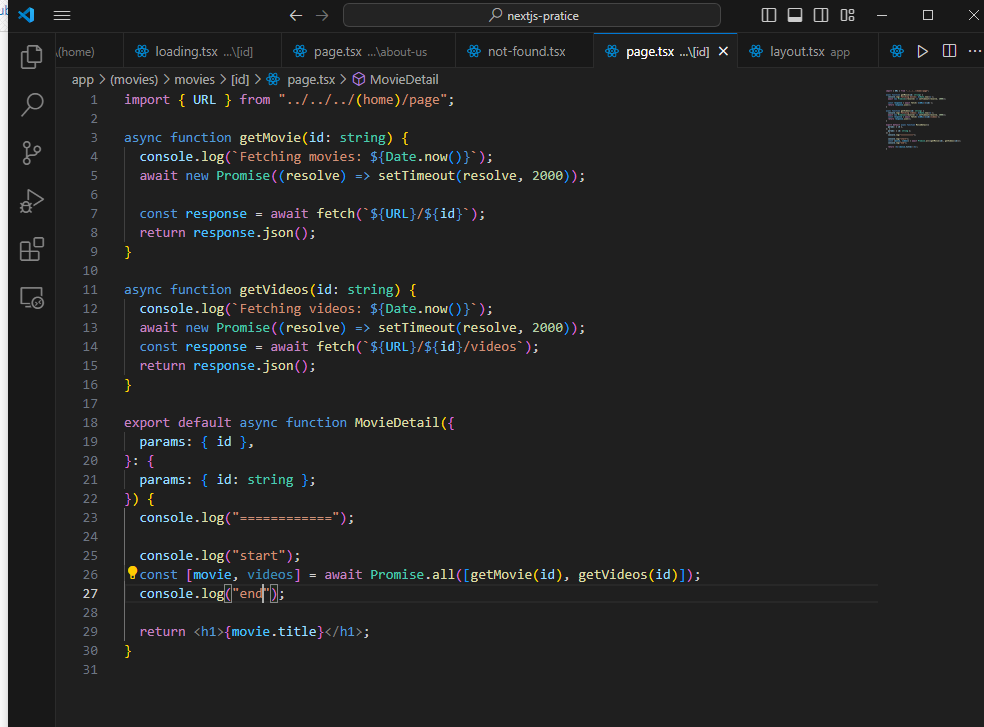984x727 pixels.
Task: Switch to the not-found.tsx tab
Action: pos(525,51)
